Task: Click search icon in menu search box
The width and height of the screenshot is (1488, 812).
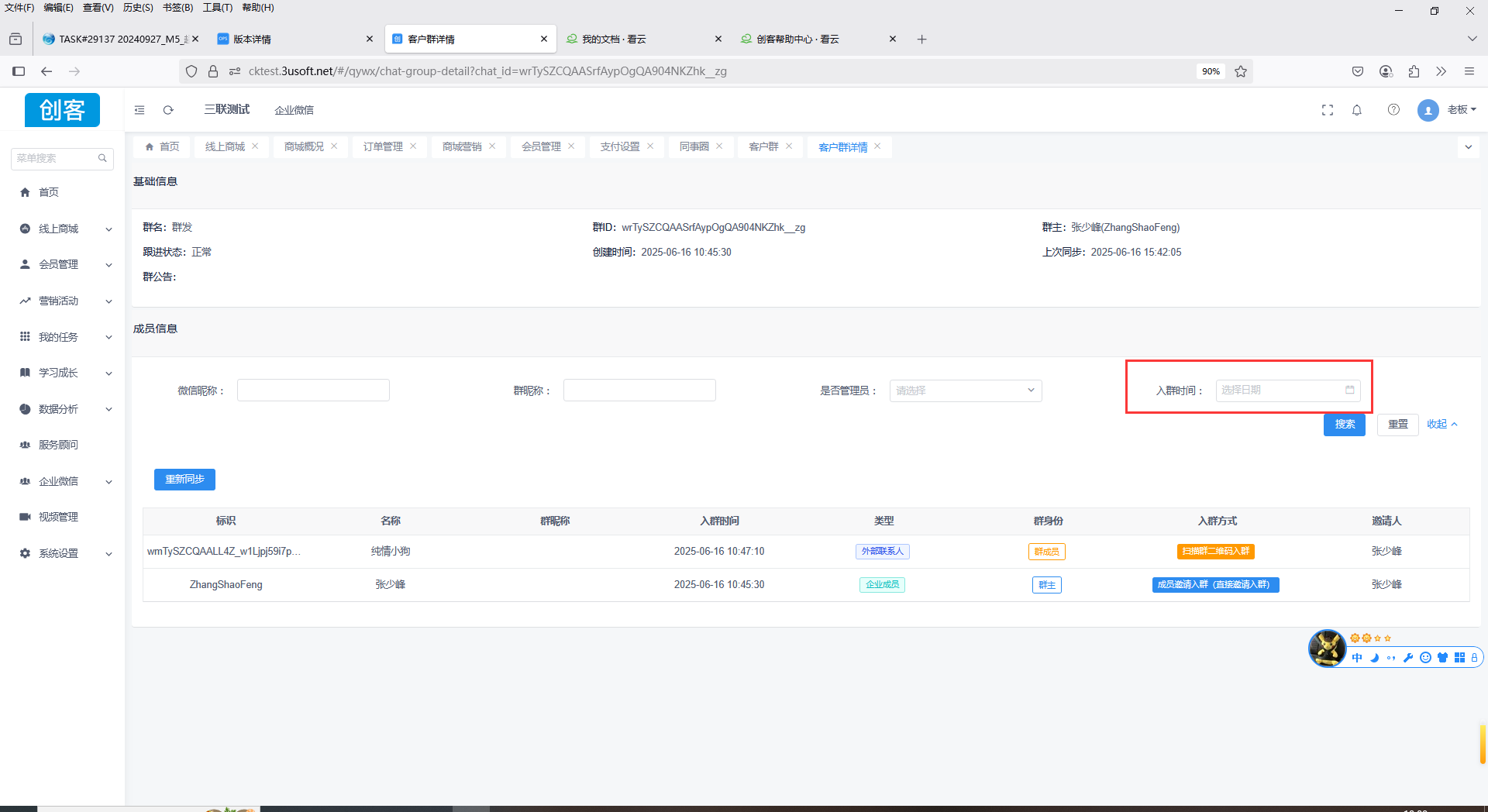Action: (x=102, y=158)
